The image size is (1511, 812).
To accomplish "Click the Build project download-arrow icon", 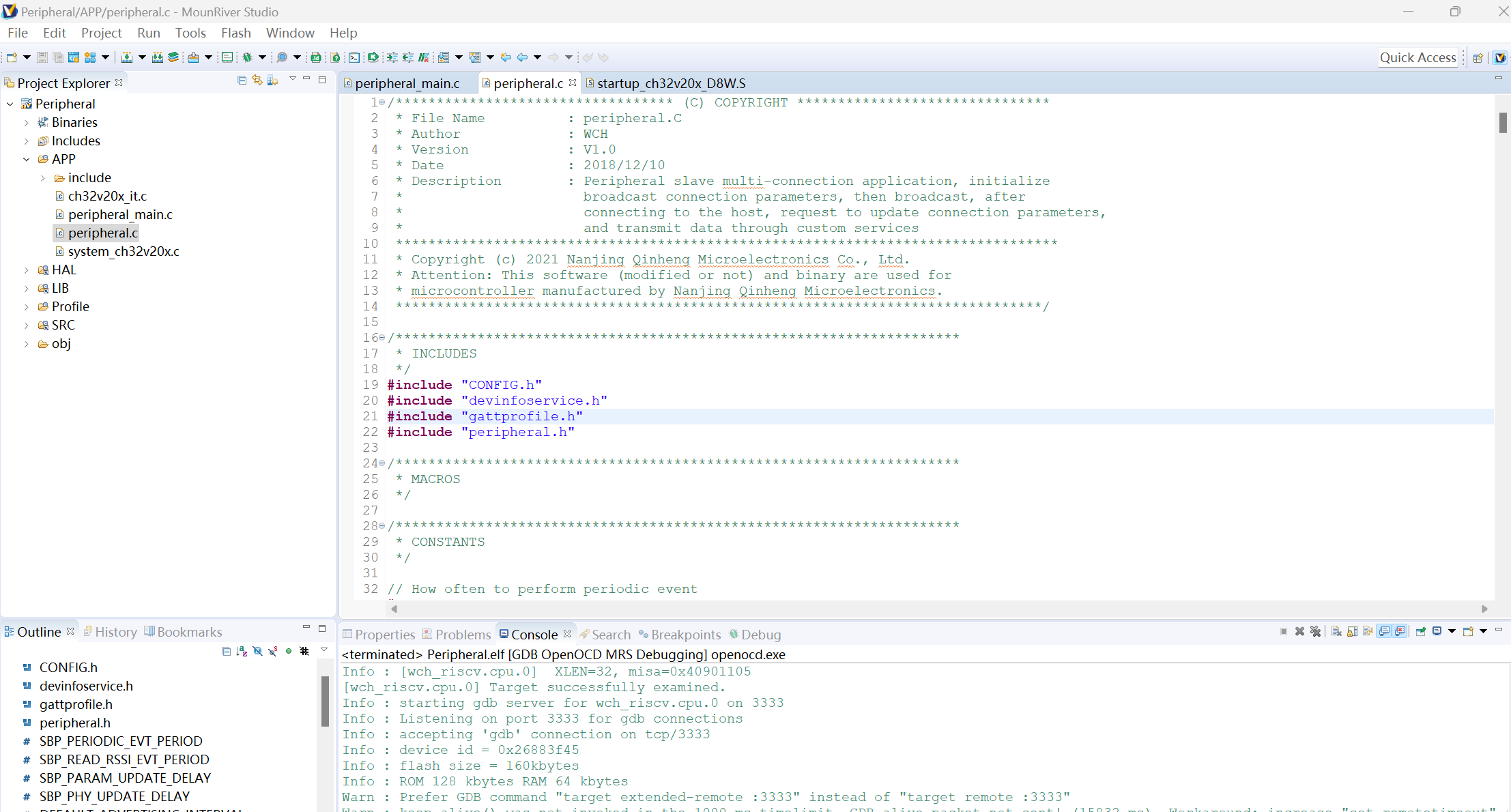I will tap(126, 57).
